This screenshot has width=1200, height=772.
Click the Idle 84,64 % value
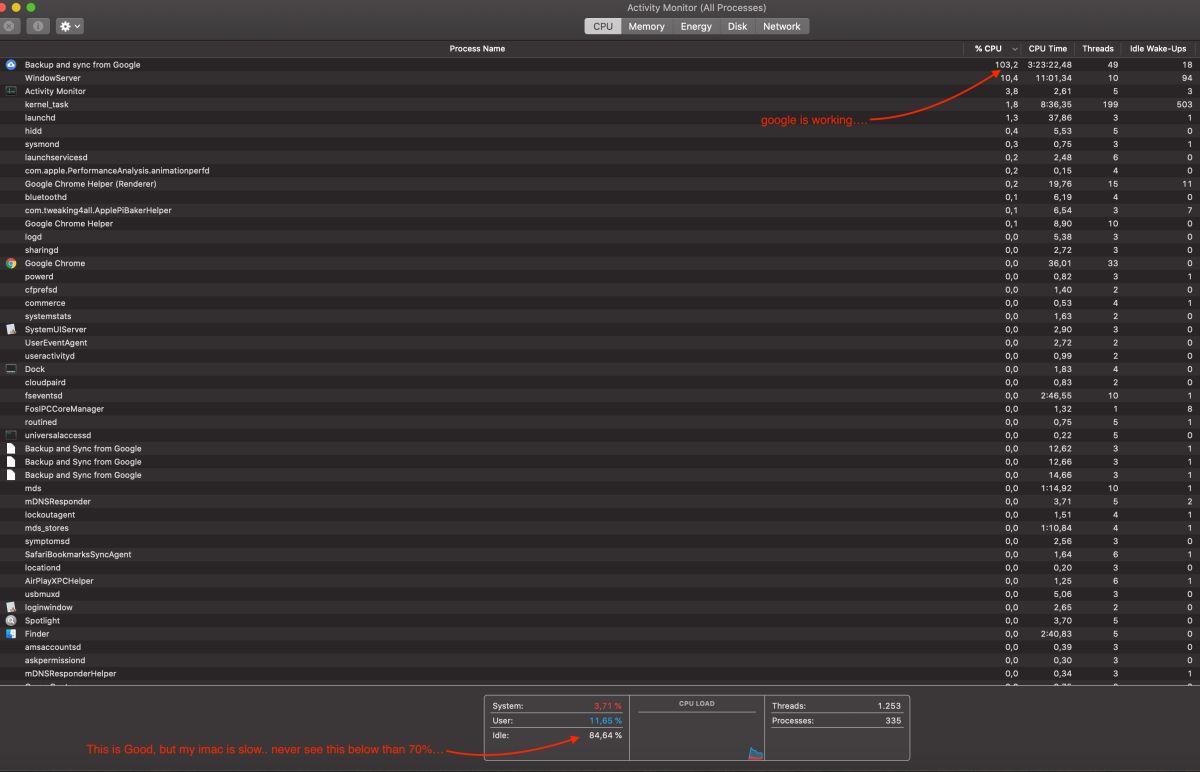coord(604,736)
